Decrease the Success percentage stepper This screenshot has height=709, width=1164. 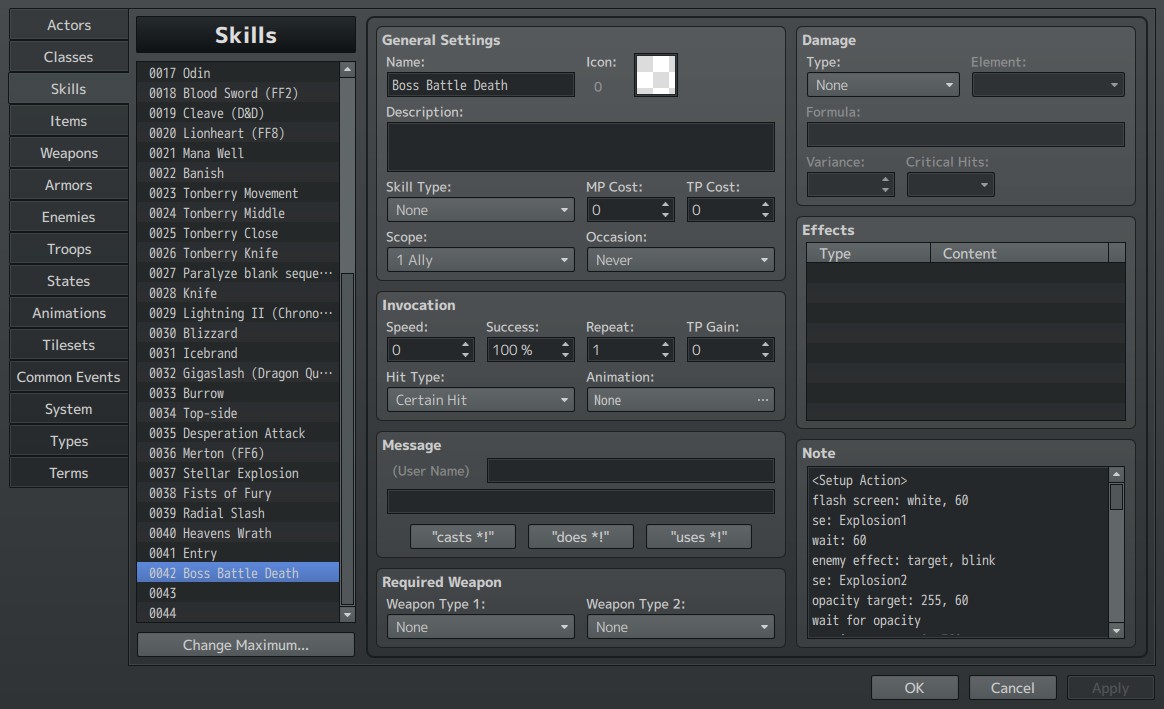click(566, 356)
